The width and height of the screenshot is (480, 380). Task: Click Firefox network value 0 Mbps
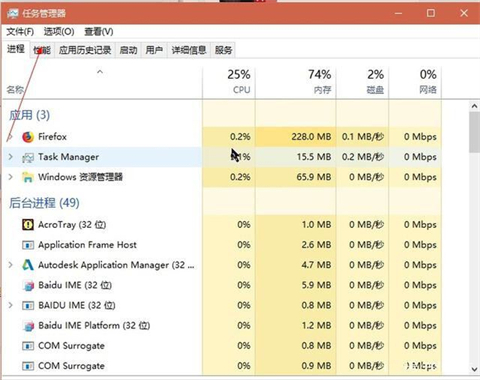pyautogui.click(x=420, y=137)
